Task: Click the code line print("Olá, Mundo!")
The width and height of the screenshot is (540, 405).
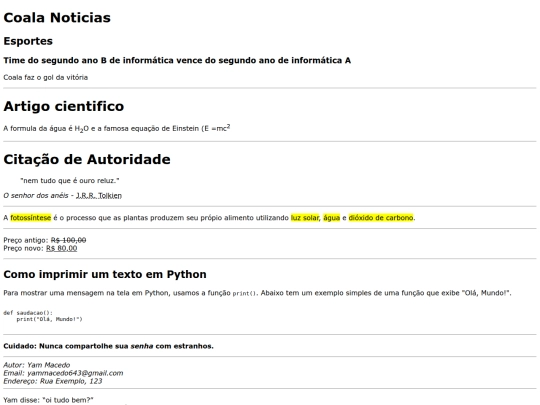Action: click(x=50, y=319)
